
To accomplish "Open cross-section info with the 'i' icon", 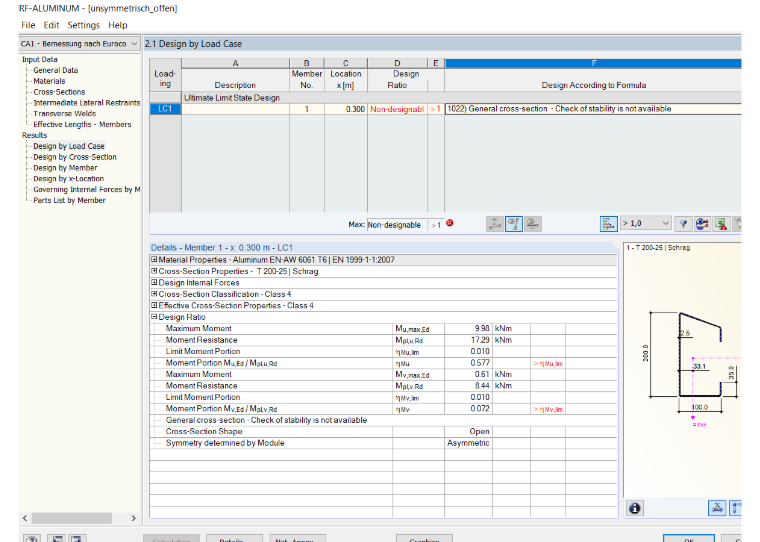I will pyautogui.click(x=634, y=508).
